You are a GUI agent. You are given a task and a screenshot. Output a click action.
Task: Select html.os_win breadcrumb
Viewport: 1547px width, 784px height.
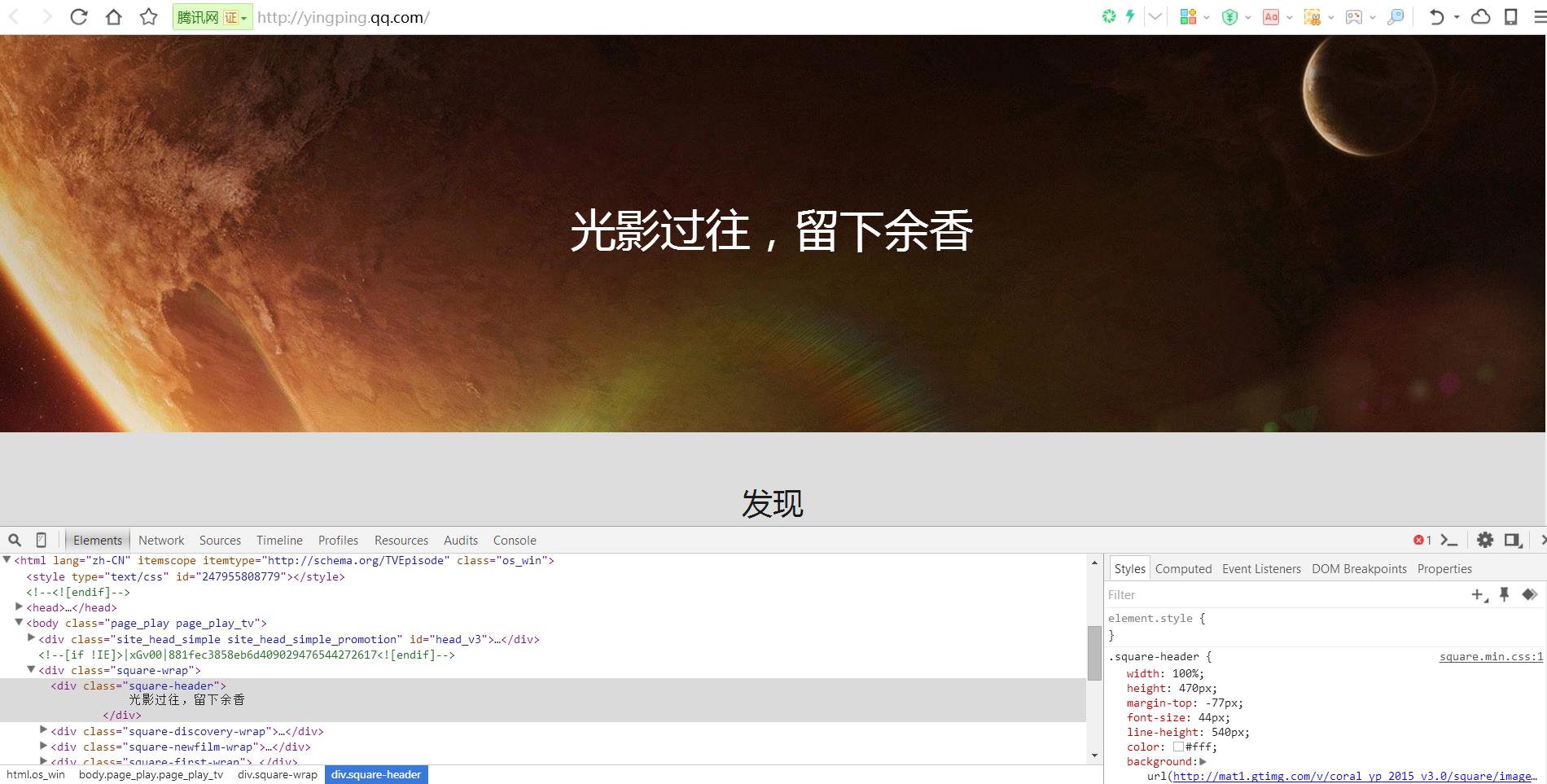pos(36,775)
